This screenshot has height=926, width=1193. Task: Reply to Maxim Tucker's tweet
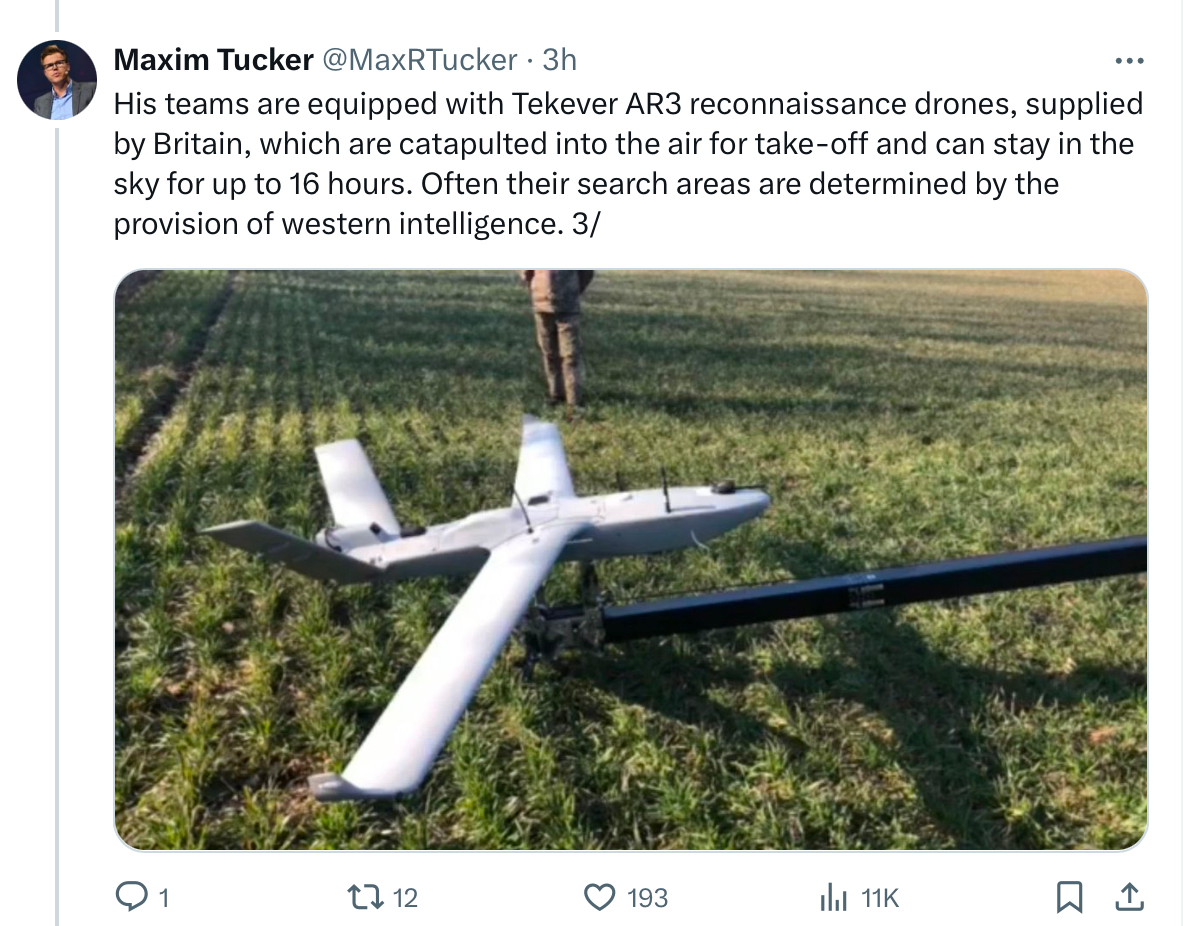(x=131, y=897)
